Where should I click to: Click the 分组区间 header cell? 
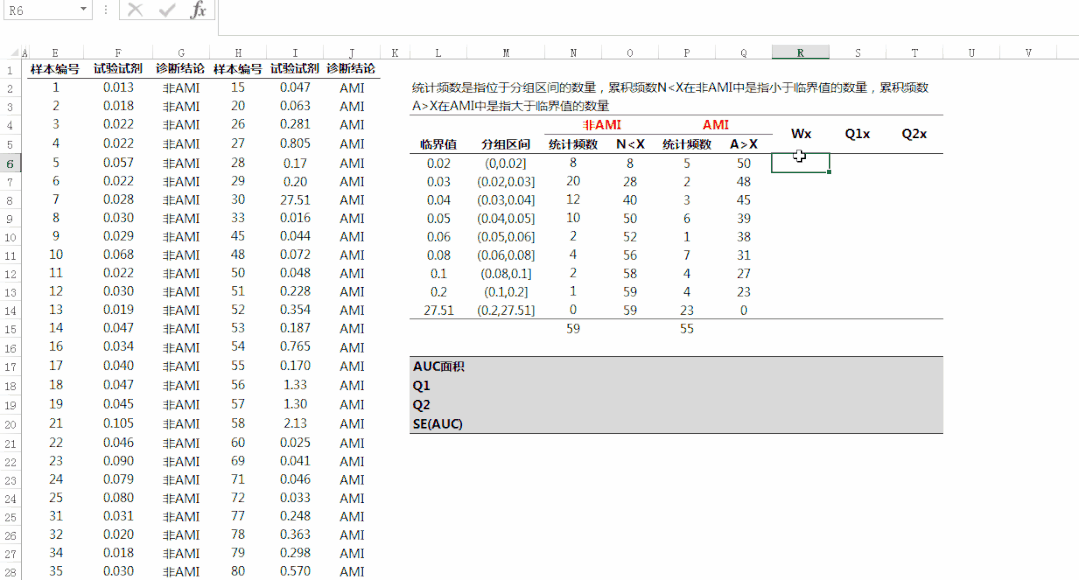click(506, 144)
